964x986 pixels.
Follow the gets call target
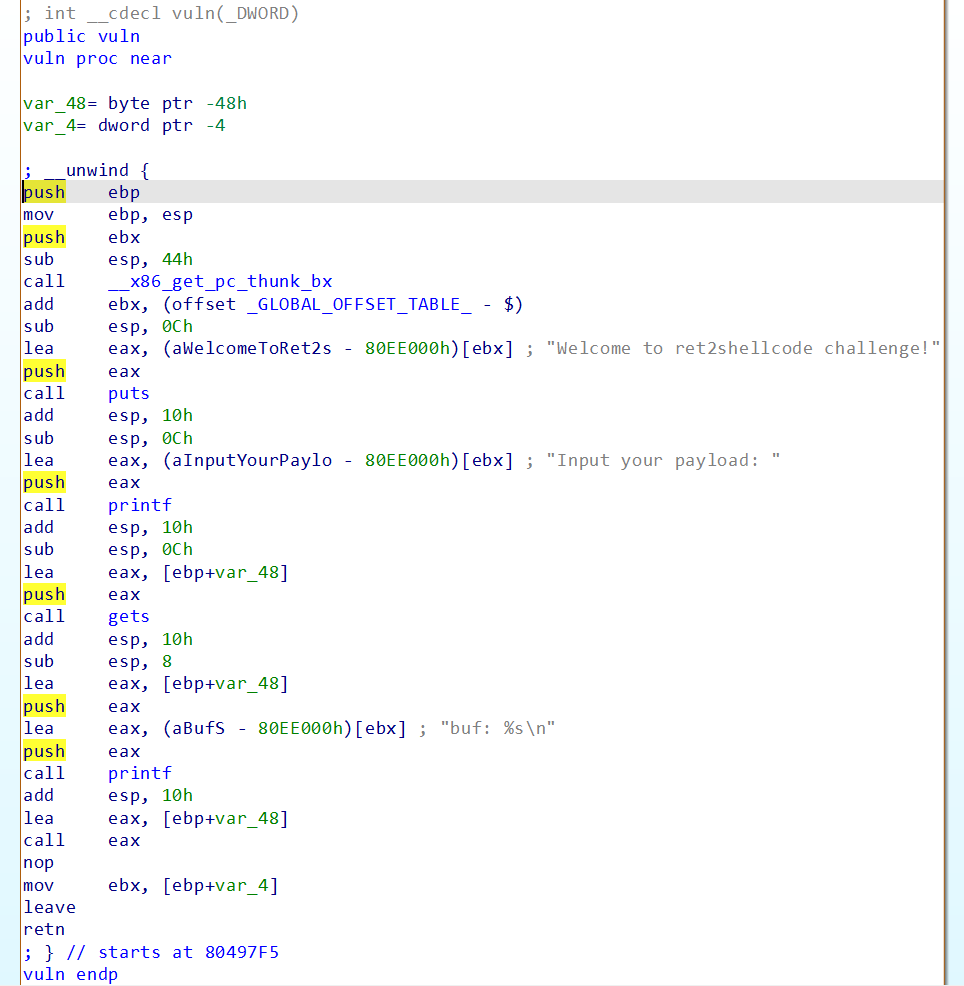[128, 617]
